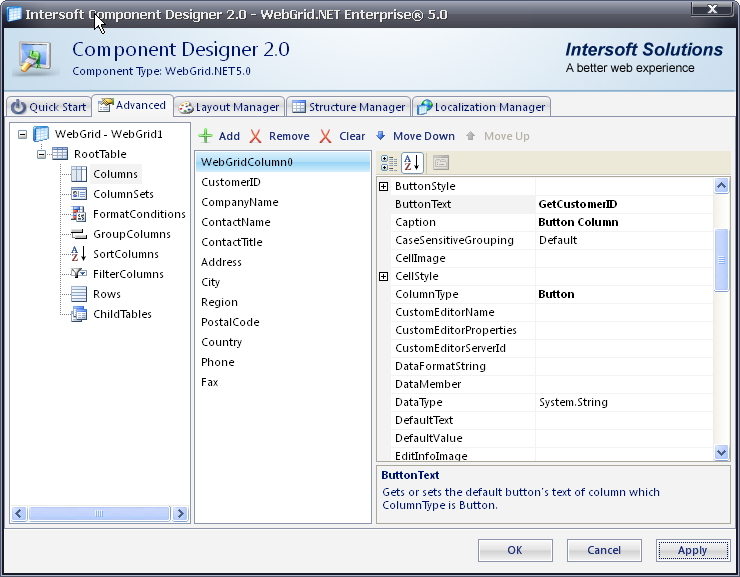Select WebGridColumn0 in the column list
The width and height of the screenshot is (740, 577).
tap(283, 162)
